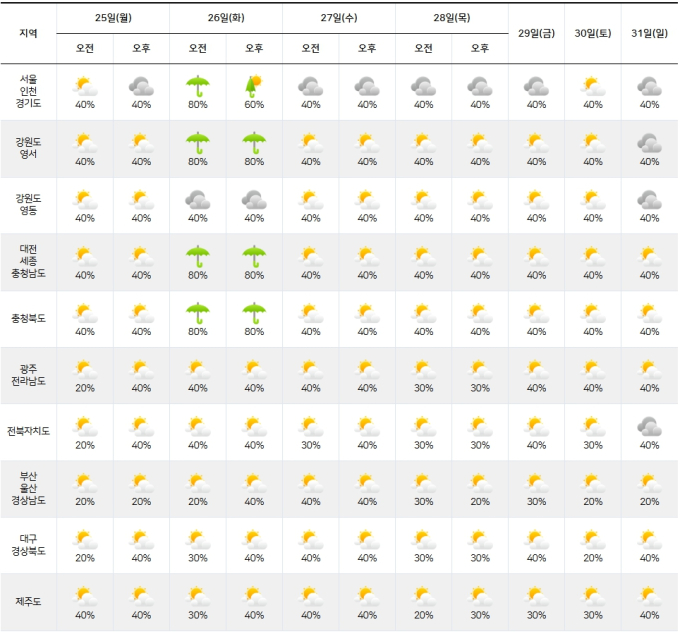The width and height of the screenshot is (680, 634).
Task: Click the 20% value for 대구 경상북도 on 25일 오전
Action: 85,558
